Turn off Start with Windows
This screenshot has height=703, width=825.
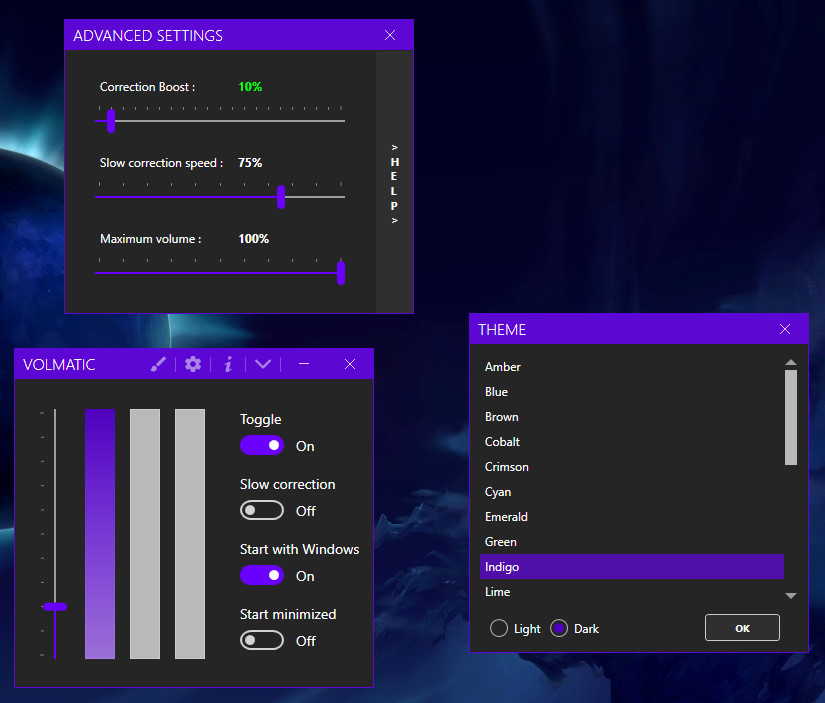[x=262, y=575]
